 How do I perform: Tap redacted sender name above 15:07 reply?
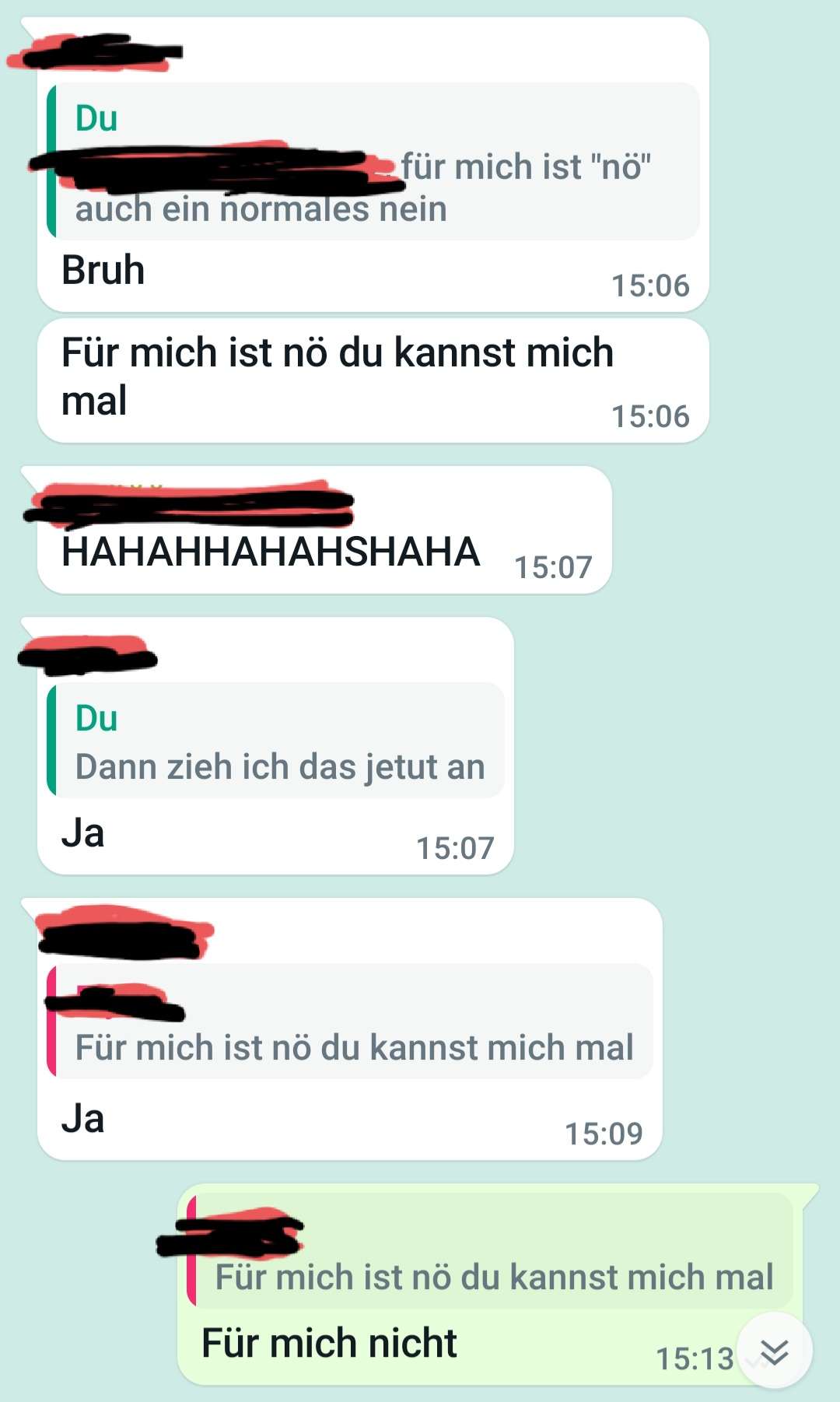pos(88,654)
